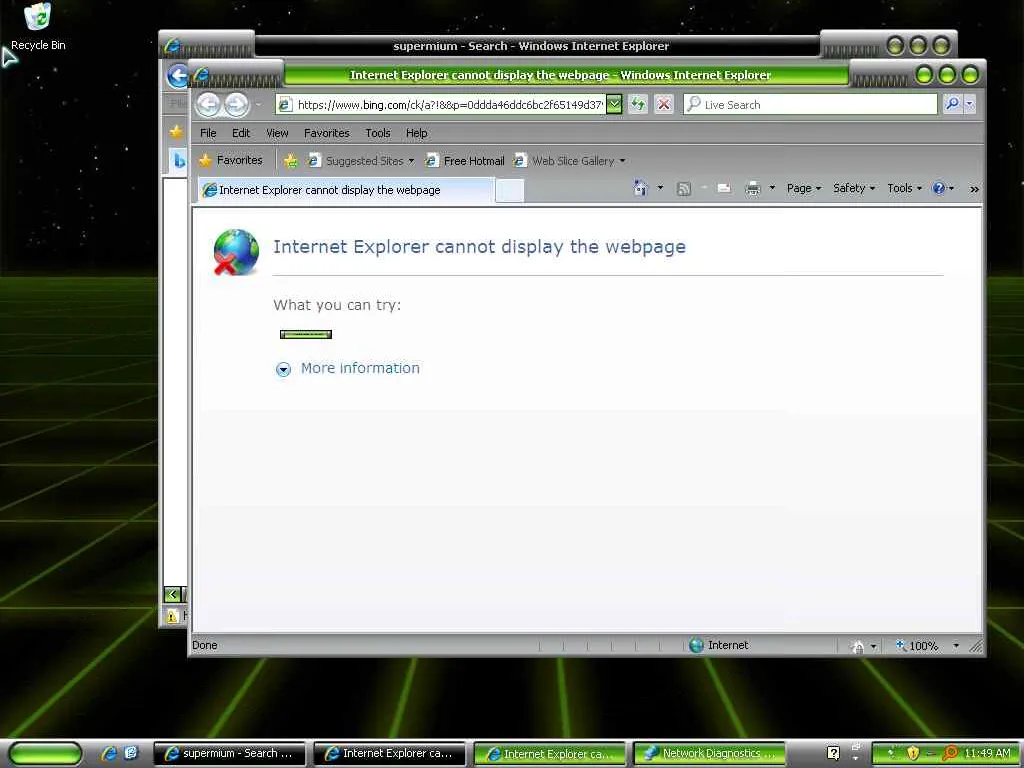Click the bing.com URL address field
The width and height of the screenshot is (1024, 768).
pos(441,104)
